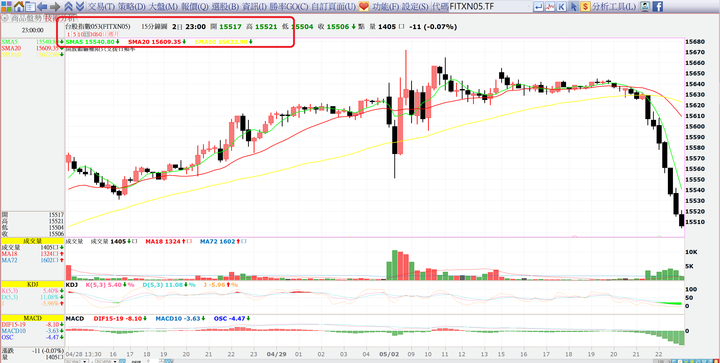Click the MA72 row in left volume panel
The height and width of the screenshot is (363, 720).
32,260
